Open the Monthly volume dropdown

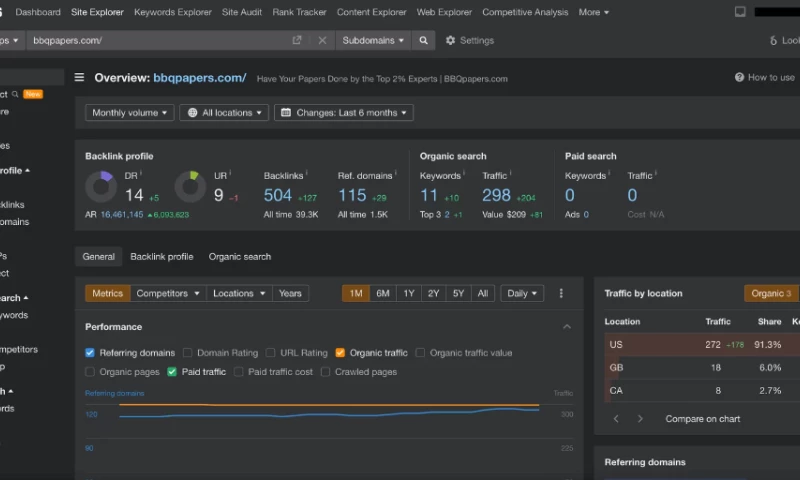(x=130, y=113)
